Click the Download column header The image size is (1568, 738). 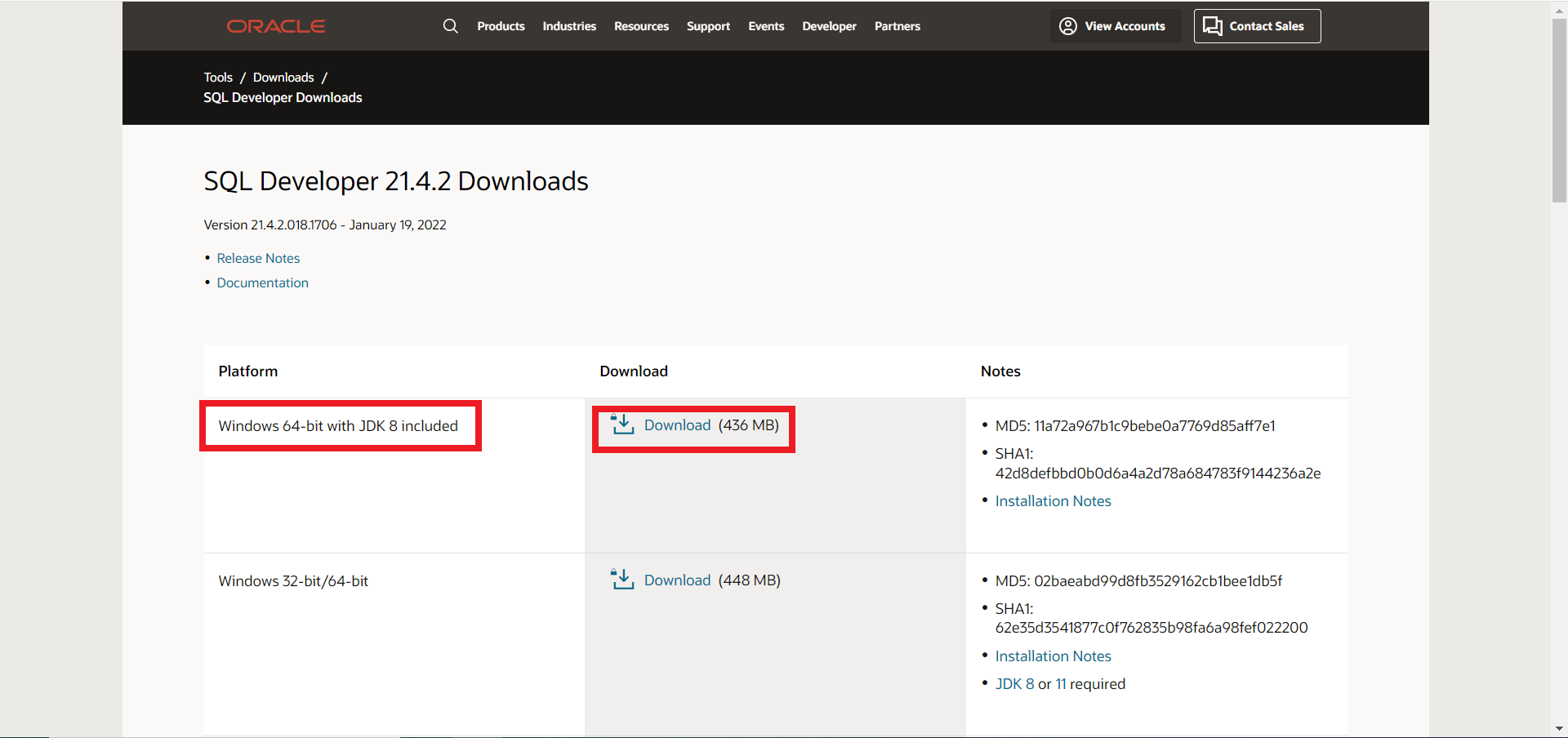[634, 371]
